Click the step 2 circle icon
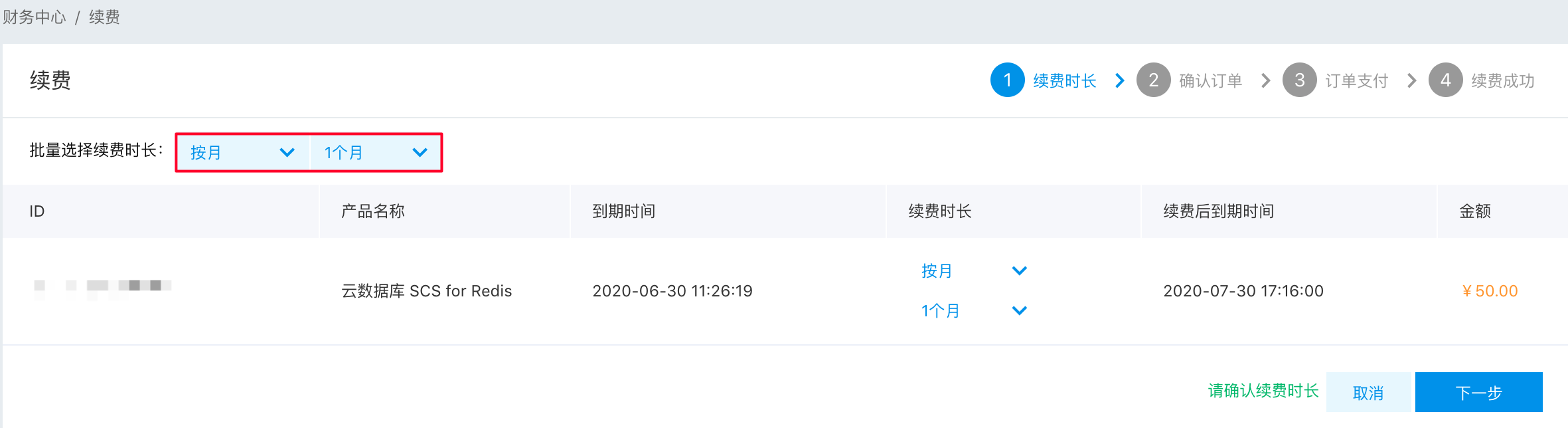This screenshot has width=1568, height=428. (1153, 80)
